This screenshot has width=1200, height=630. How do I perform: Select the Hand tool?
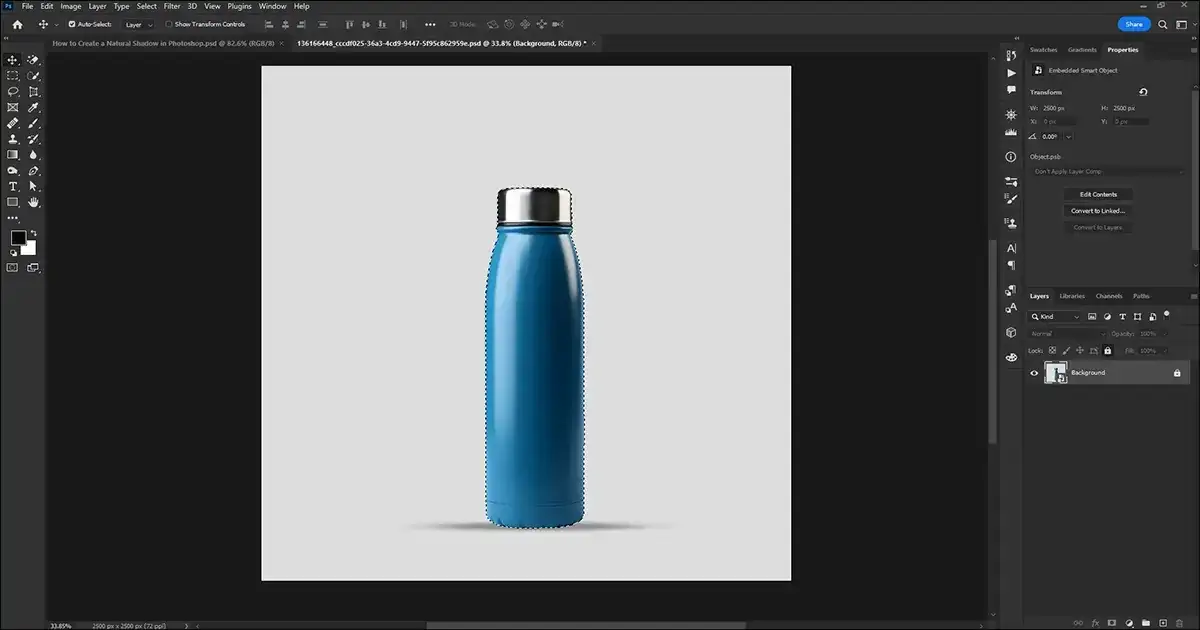(x=33, y=202)
